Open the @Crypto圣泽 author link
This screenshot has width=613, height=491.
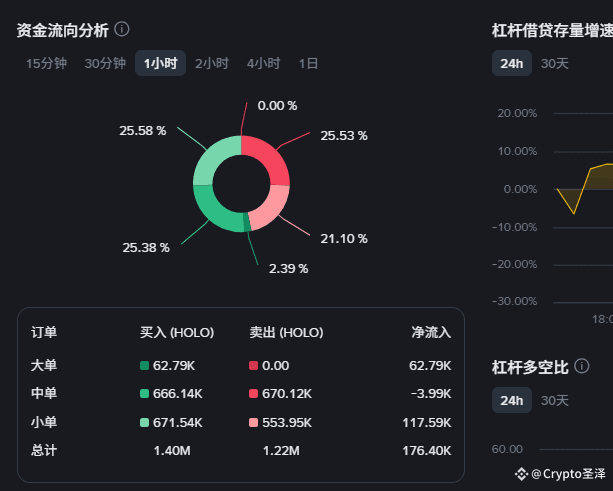click(x=568, y=474)
